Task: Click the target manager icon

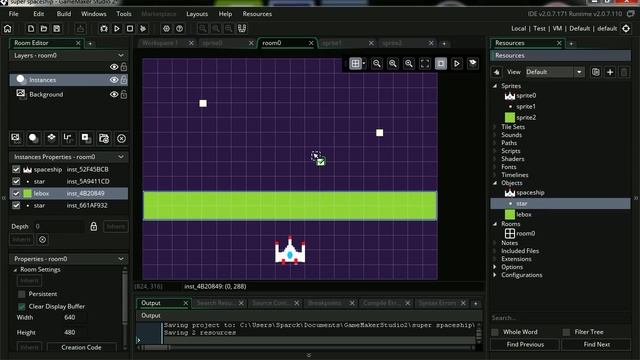Action: [626, 29]
